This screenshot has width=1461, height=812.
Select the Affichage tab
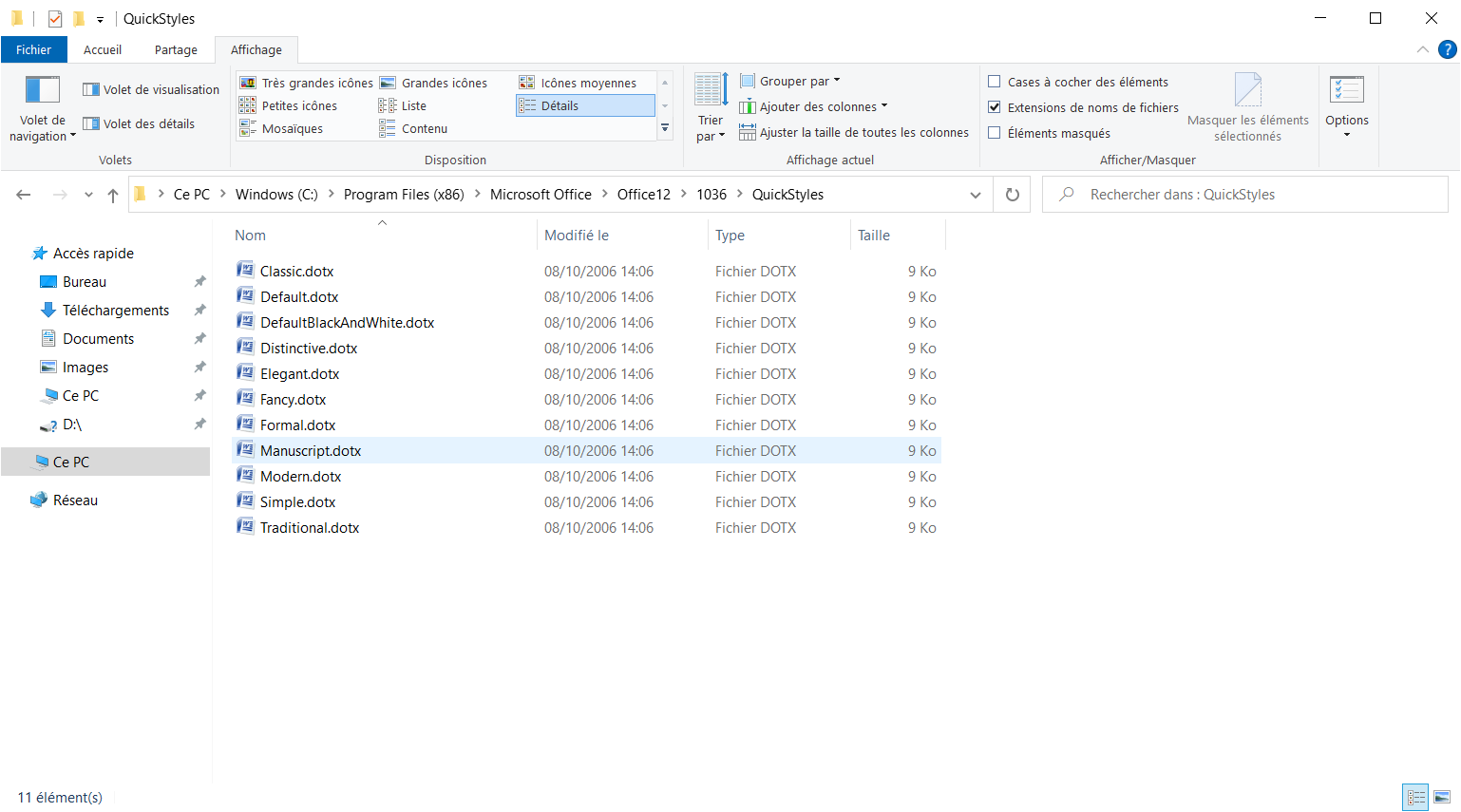point(256,49)
